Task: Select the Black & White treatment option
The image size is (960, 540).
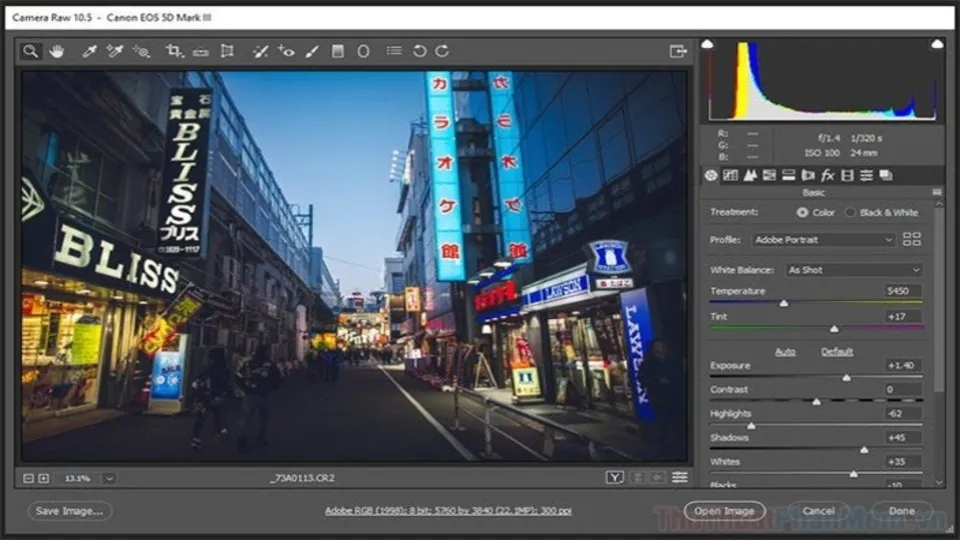Action: tap(850, 212)
